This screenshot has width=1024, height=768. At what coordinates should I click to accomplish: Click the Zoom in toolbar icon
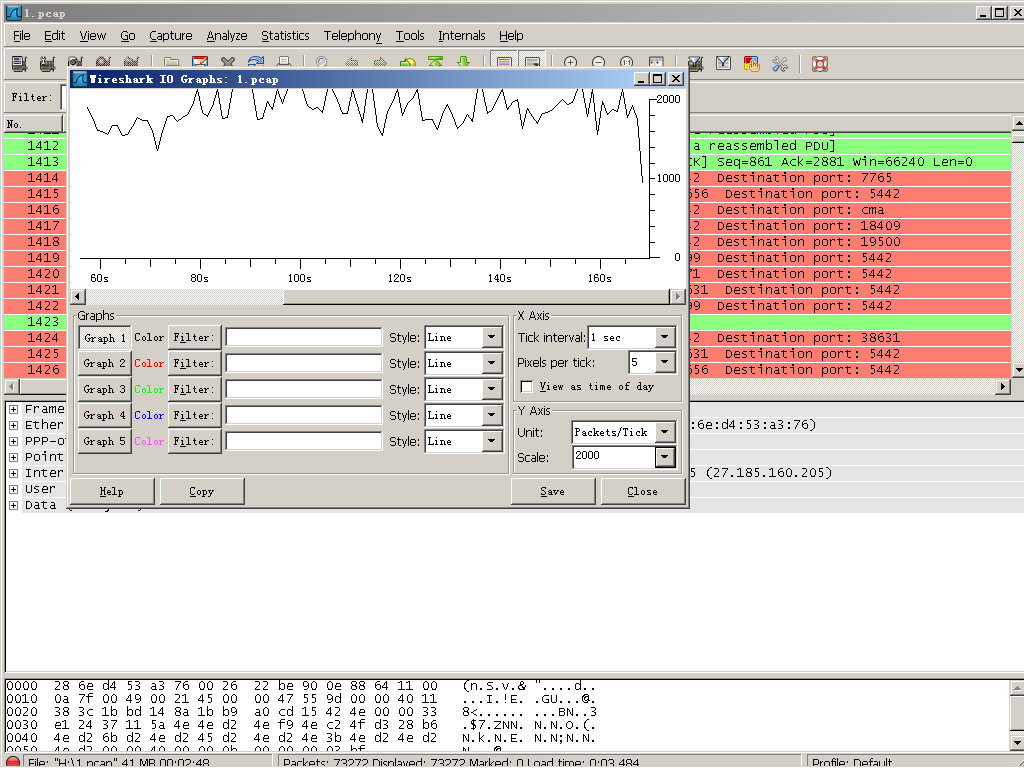click(x=570, y=63)
